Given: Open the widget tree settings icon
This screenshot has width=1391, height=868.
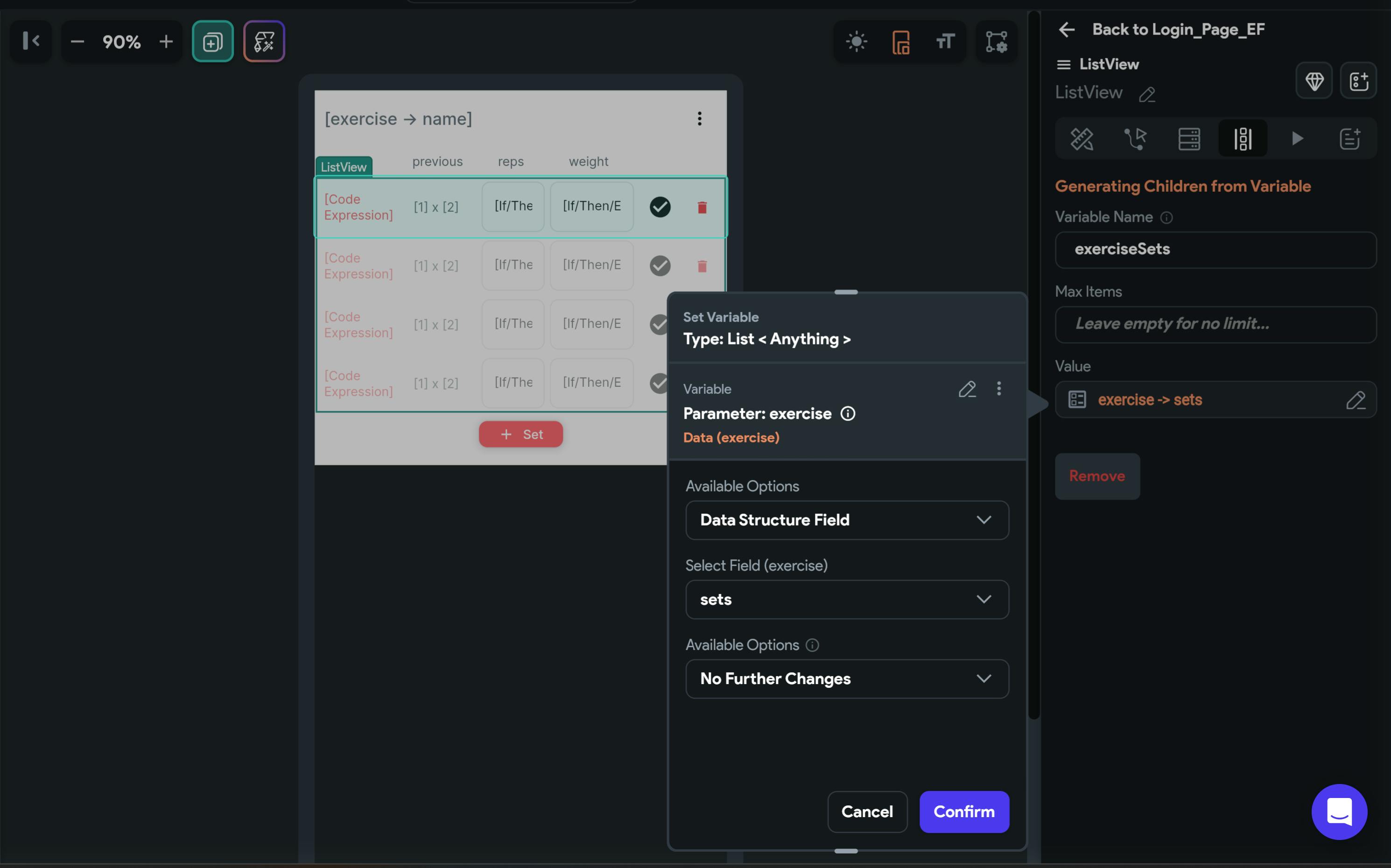Looking at the screenshot, I should point(996,42).
